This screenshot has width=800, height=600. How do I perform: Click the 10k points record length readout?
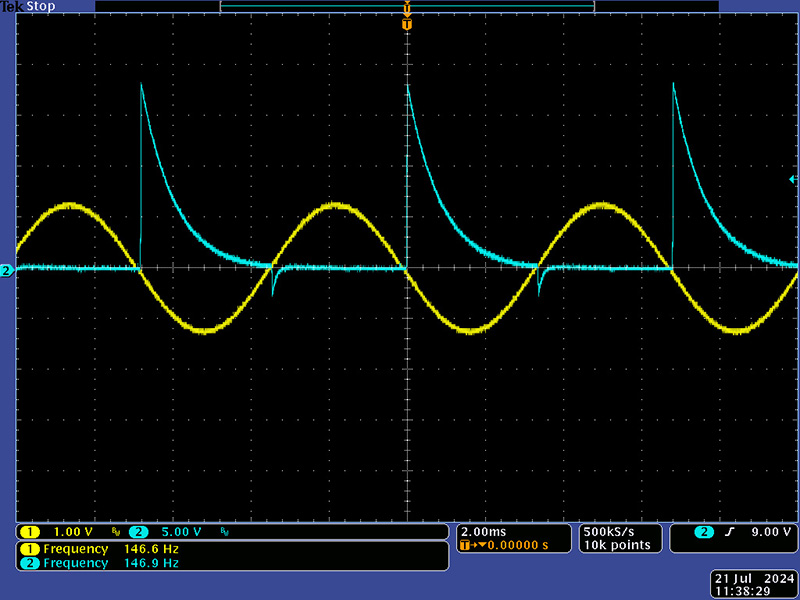(616, 545)
